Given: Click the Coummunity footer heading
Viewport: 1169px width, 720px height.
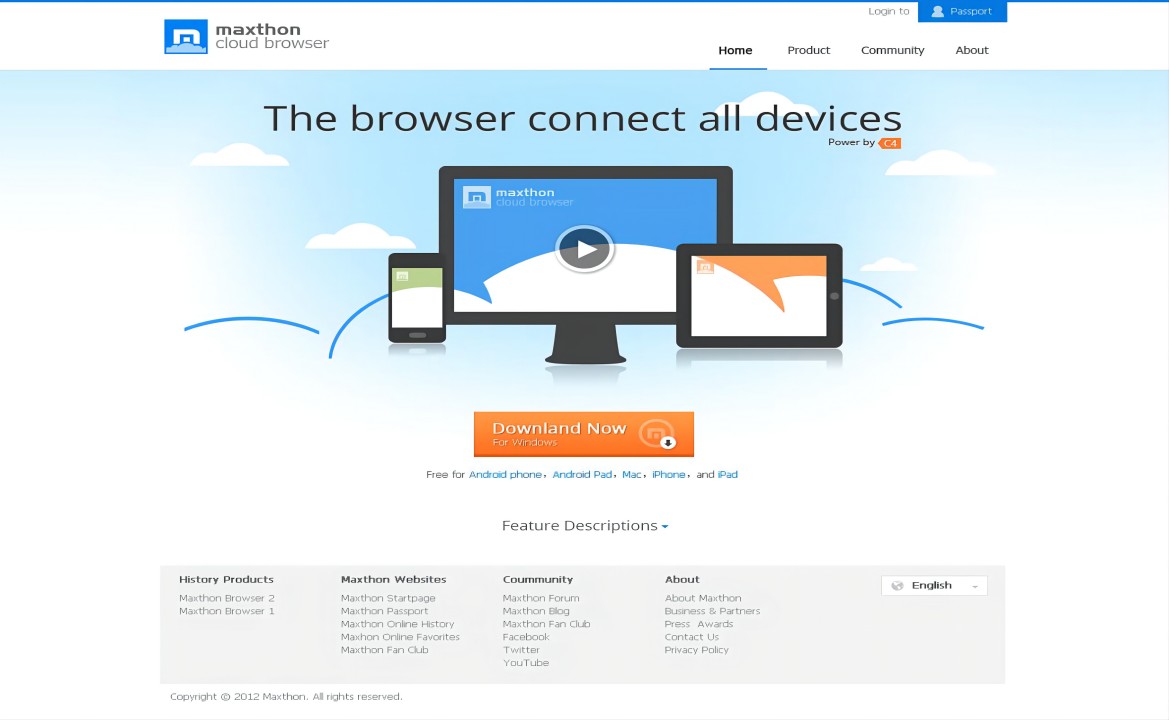Looking at the screenshot, I should [538, 580].
